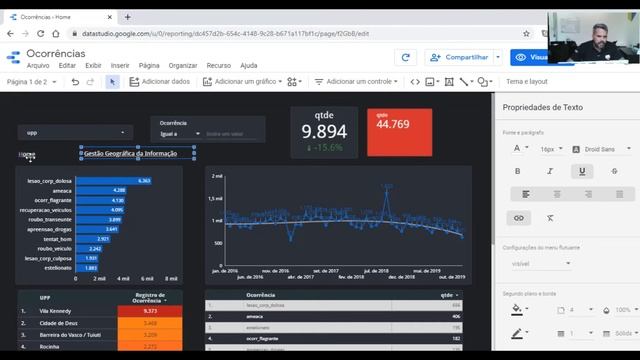Open Página 1 de 2 page selector
640x360 pixels.
point(31,82)
